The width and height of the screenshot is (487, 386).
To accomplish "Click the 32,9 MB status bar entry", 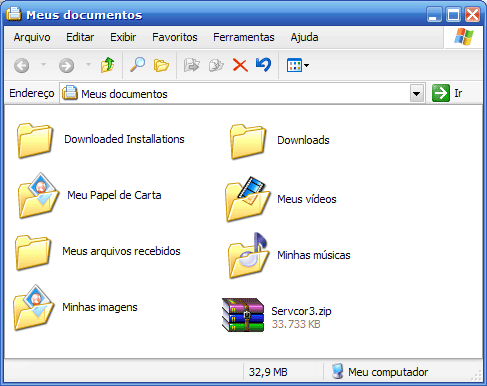I will [268, 372].
